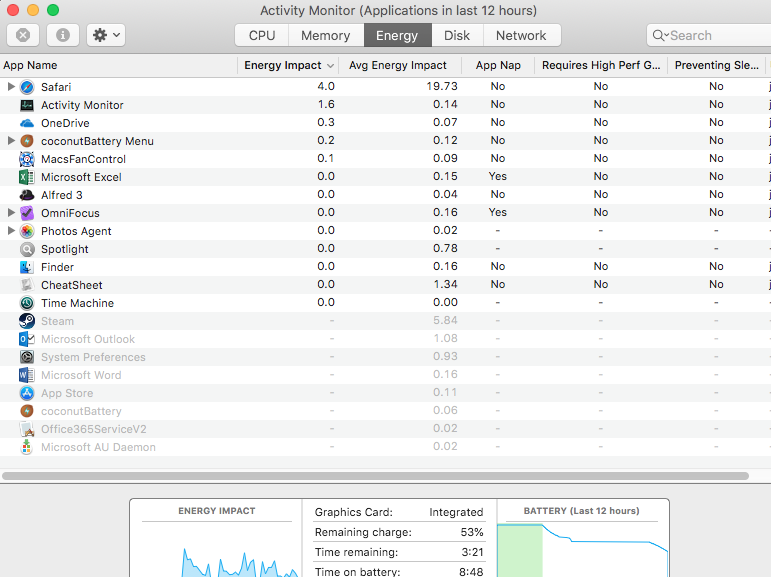Expand the Photos Agent row
Image resolution: width=771 pixels, height=577 pixels.
click(11, 231)
